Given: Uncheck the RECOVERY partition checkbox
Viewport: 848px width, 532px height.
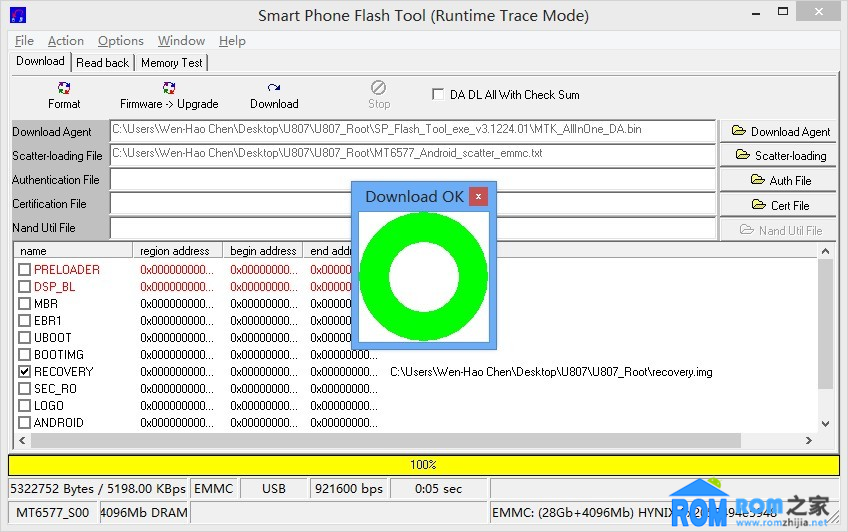Looking at the screenshot, I should [25, 372].
